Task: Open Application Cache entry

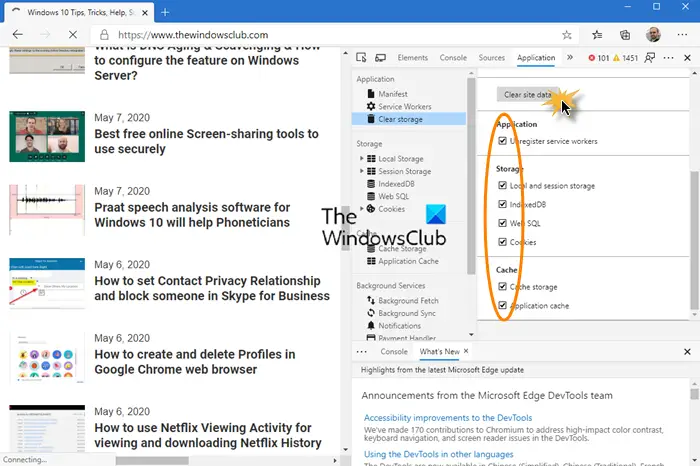Action: (408, 261)
